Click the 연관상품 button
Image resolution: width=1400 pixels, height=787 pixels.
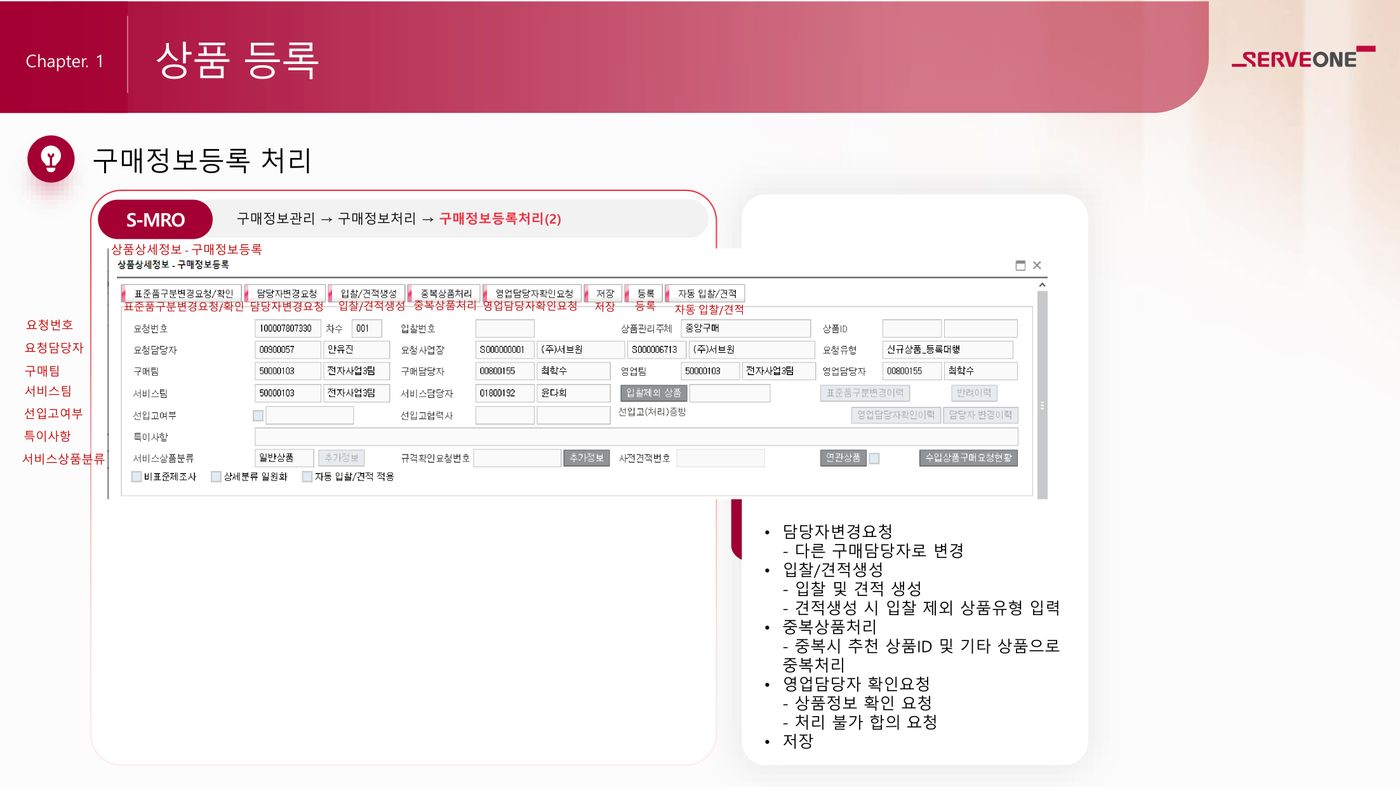tap(841, 458)
